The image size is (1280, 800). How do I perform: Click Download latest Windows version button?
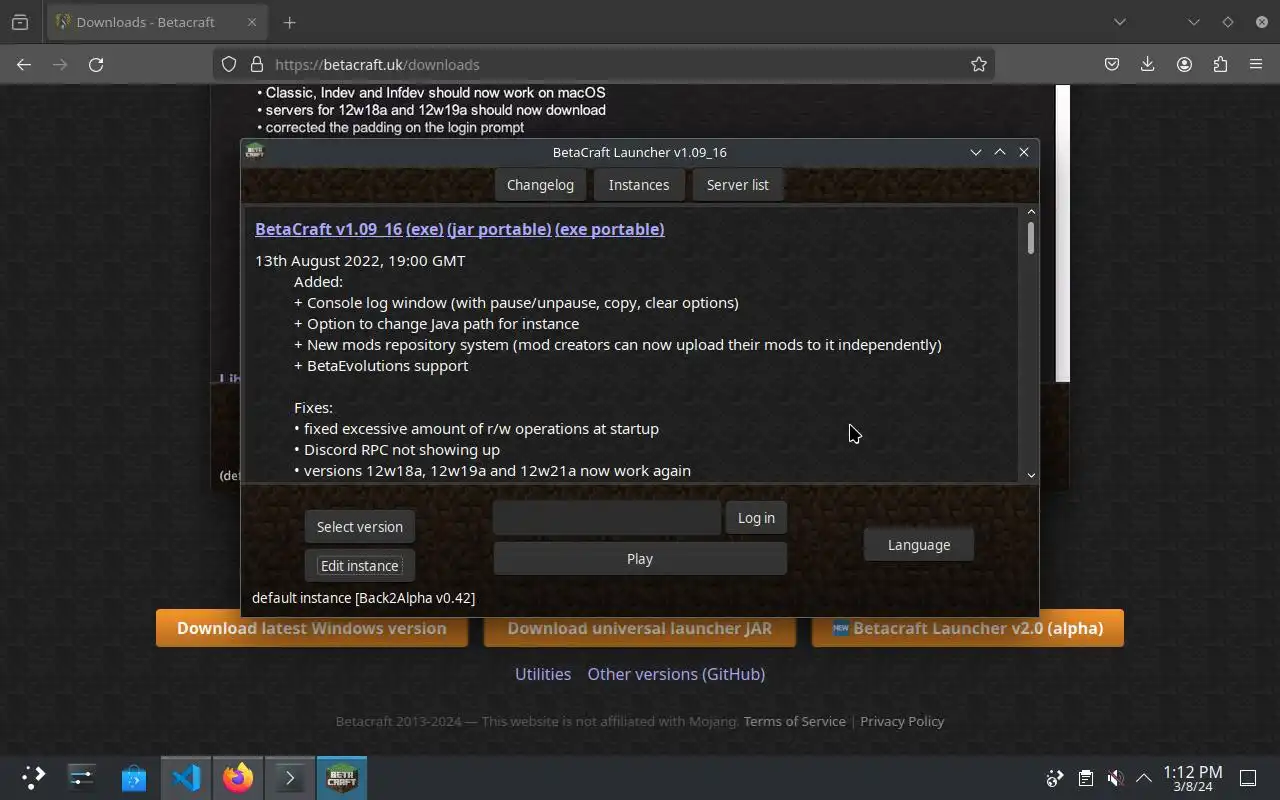pos(312,628)
